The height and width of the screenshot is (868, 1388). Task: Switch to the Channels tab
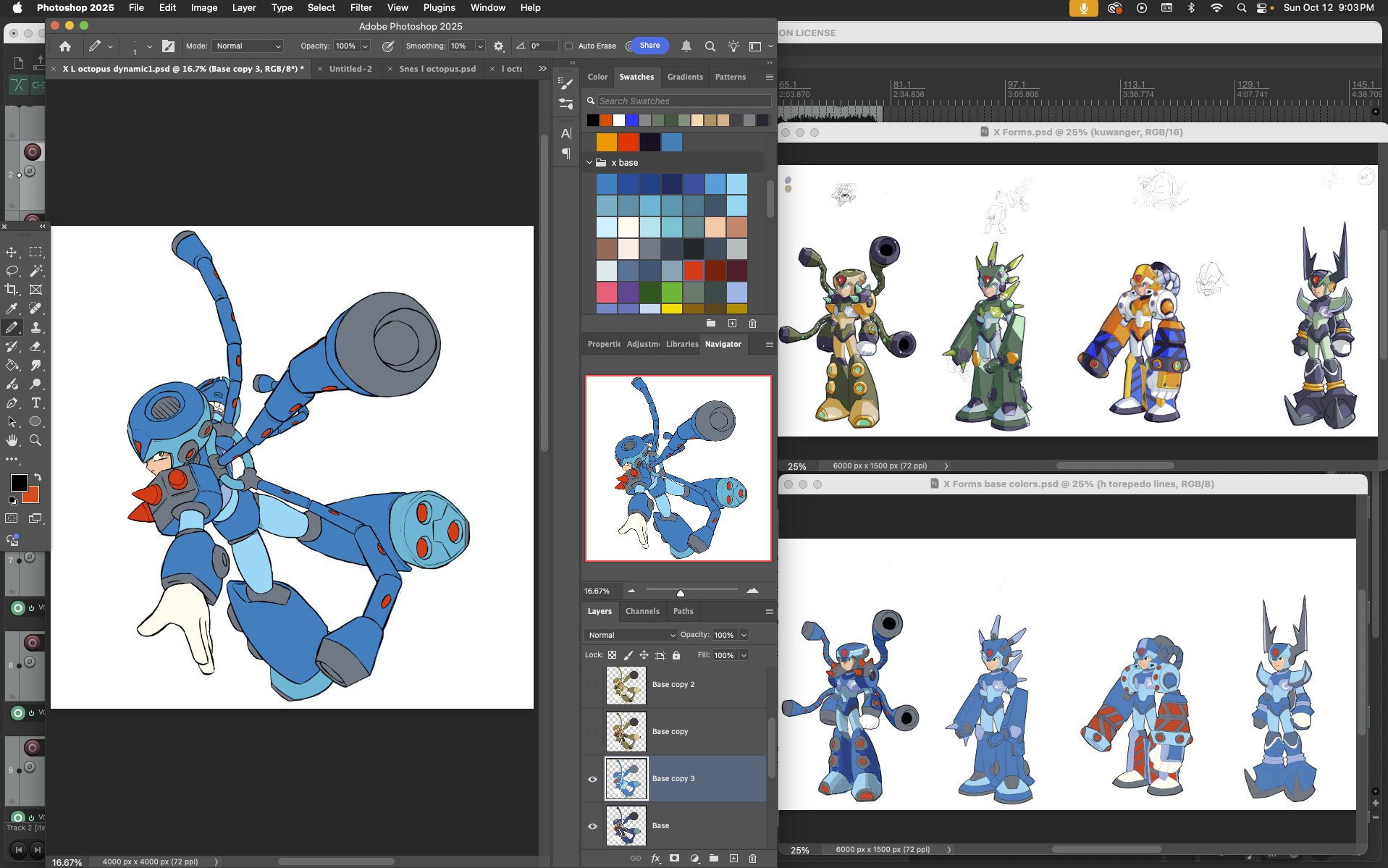642,611
